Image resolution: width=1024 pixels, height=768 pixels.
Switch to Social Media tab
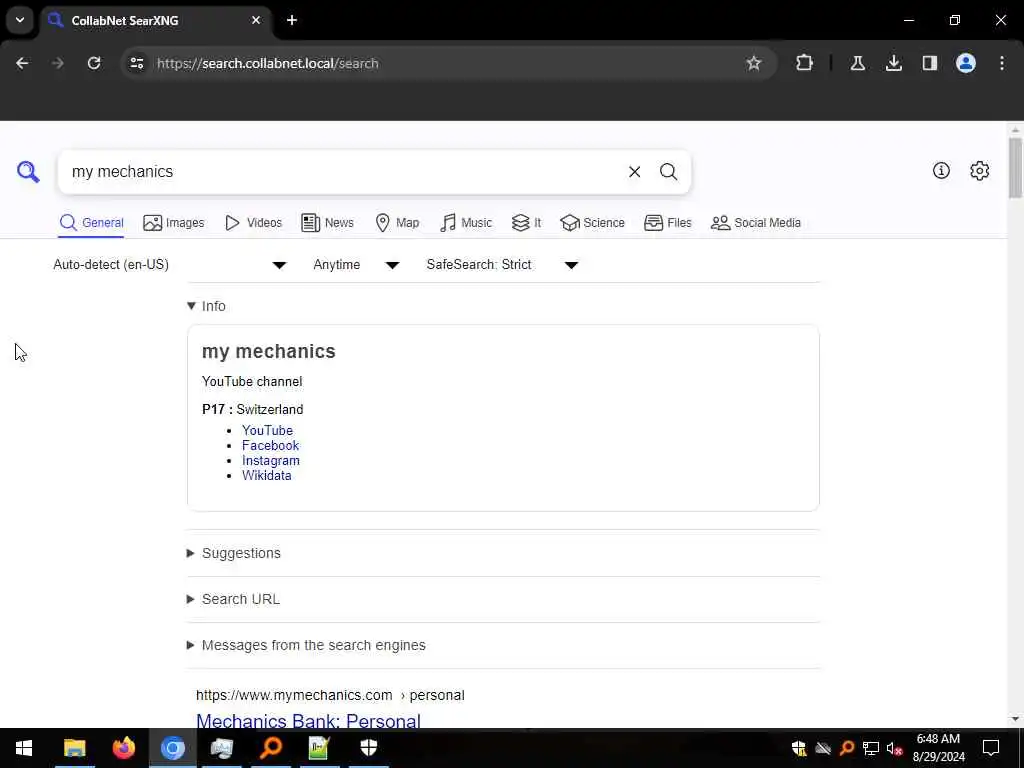756,223
